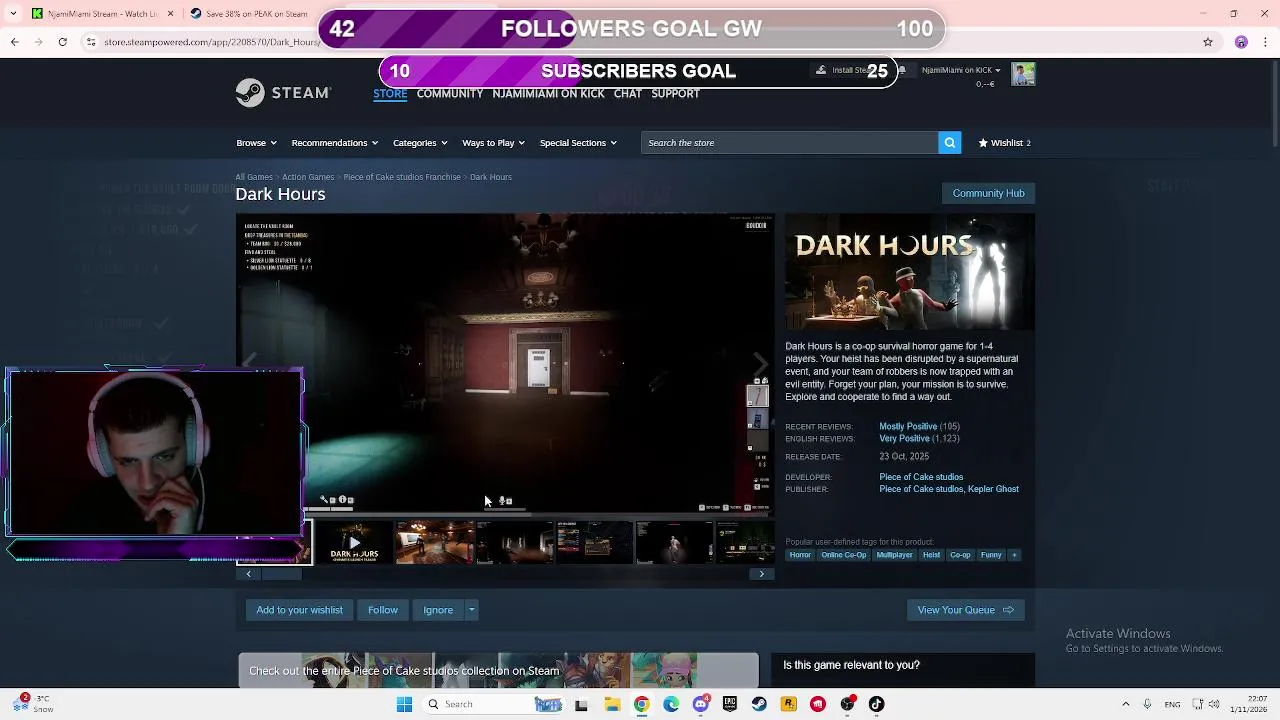1280x720 pixels.
Task: Expand more tags with plus button
Action: (1014, 555)
